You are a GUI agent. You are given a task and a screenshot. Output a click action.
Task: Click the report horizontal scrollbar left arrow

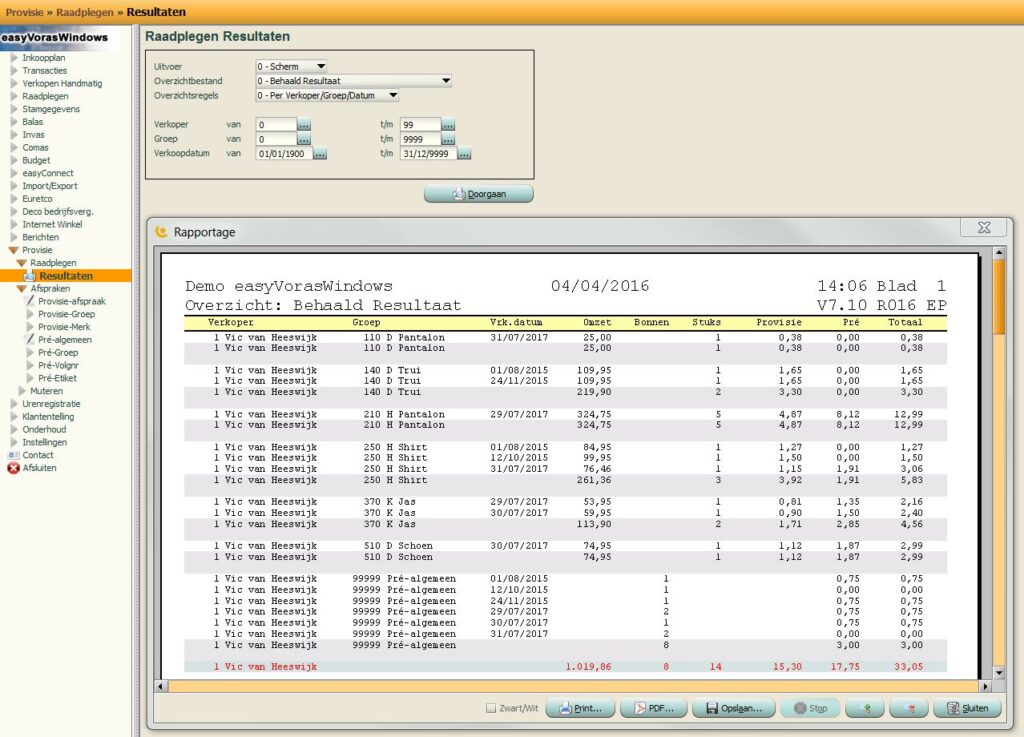(x=161, y=687)
